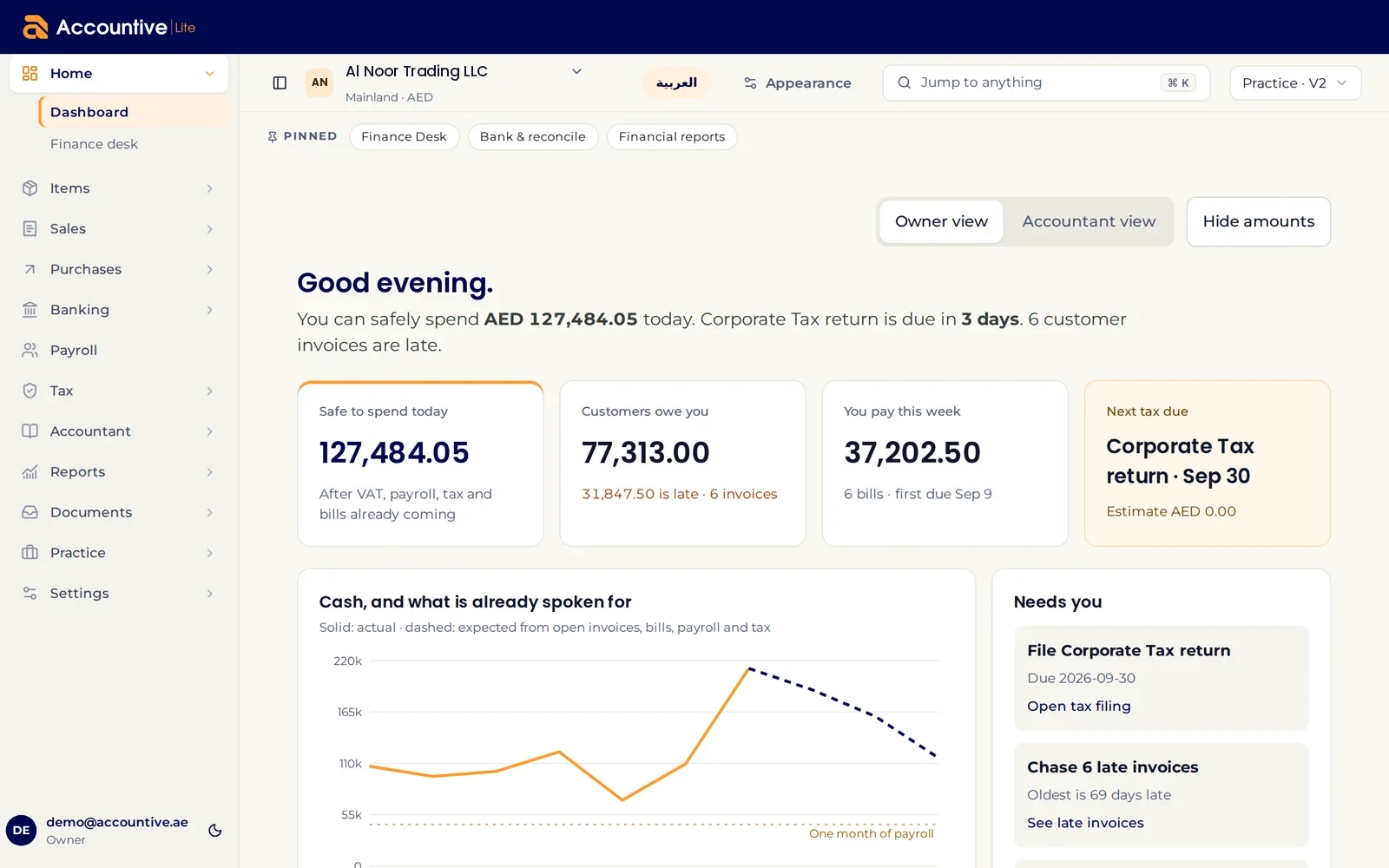Collapse the Home section chevron
1389x868 pixels.
click(x=209, y=74)
